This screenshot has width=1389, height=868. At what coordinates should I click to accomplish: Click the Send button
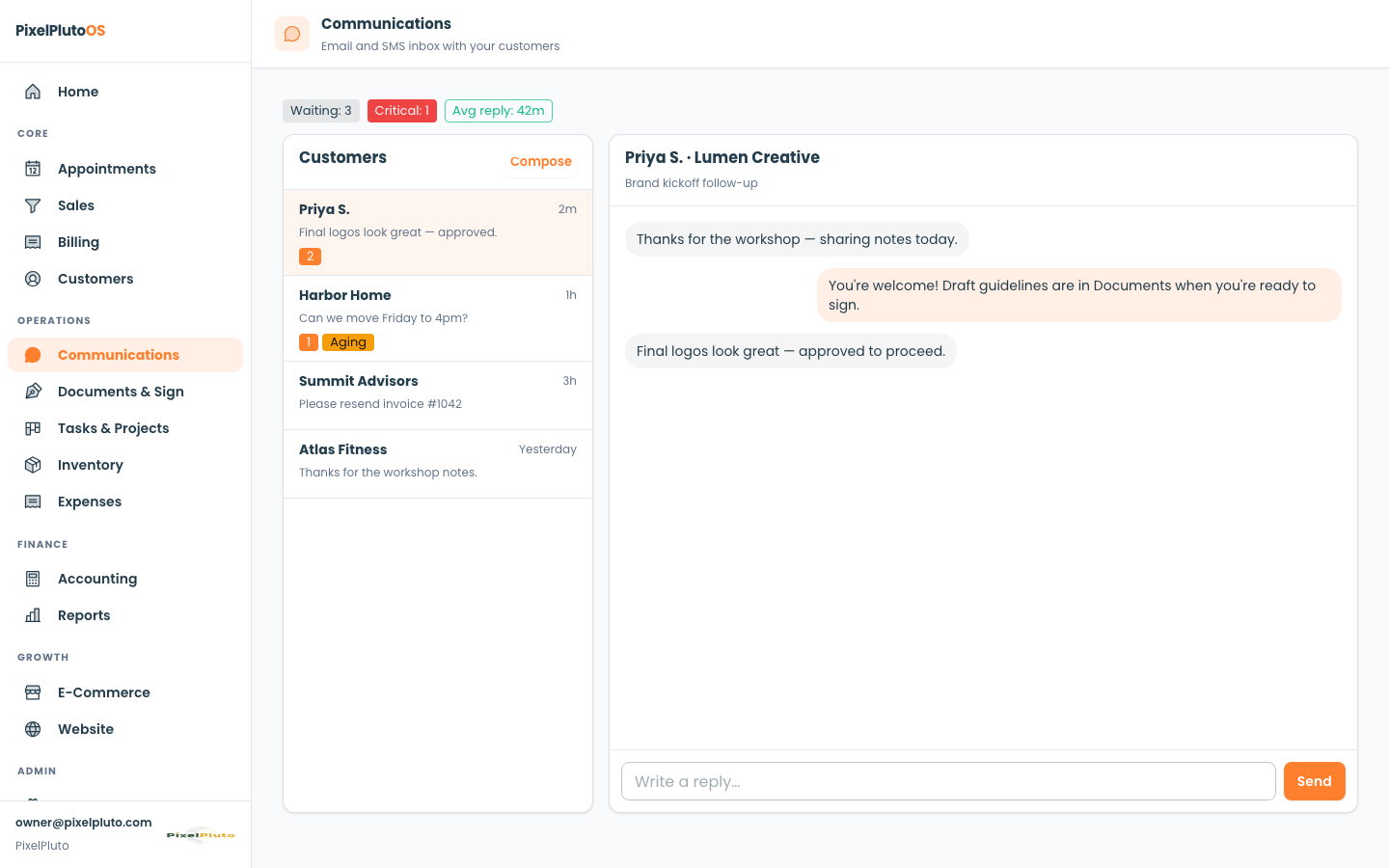tap(1315, 781)
